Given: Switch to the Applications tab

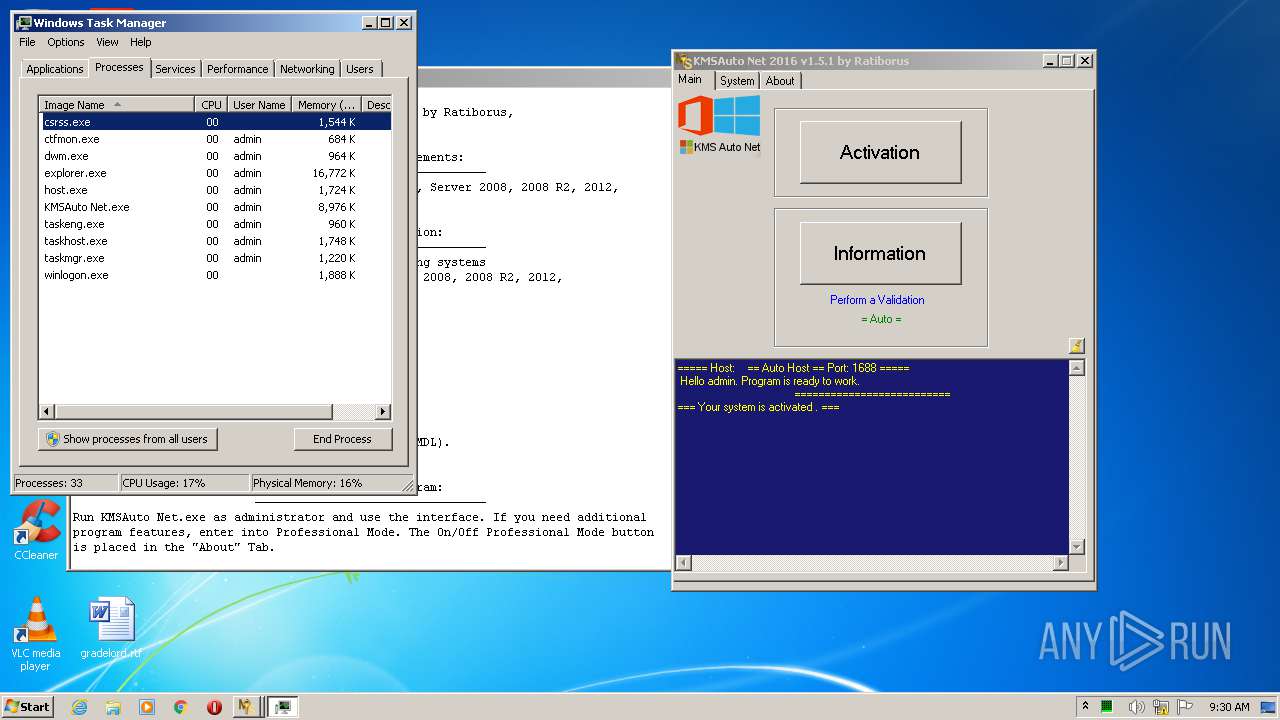Looking at the screenshot, I should [54, 69].
